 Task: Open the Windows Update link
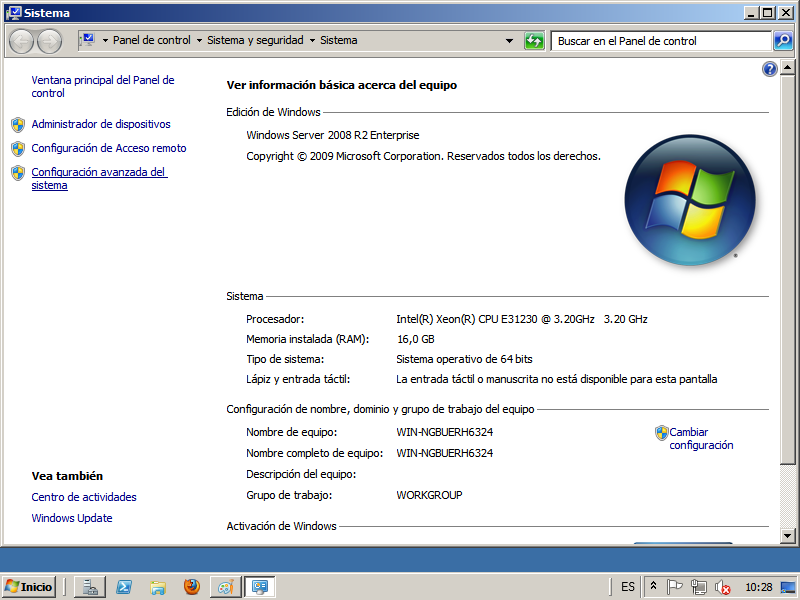(x=71, y=518)
